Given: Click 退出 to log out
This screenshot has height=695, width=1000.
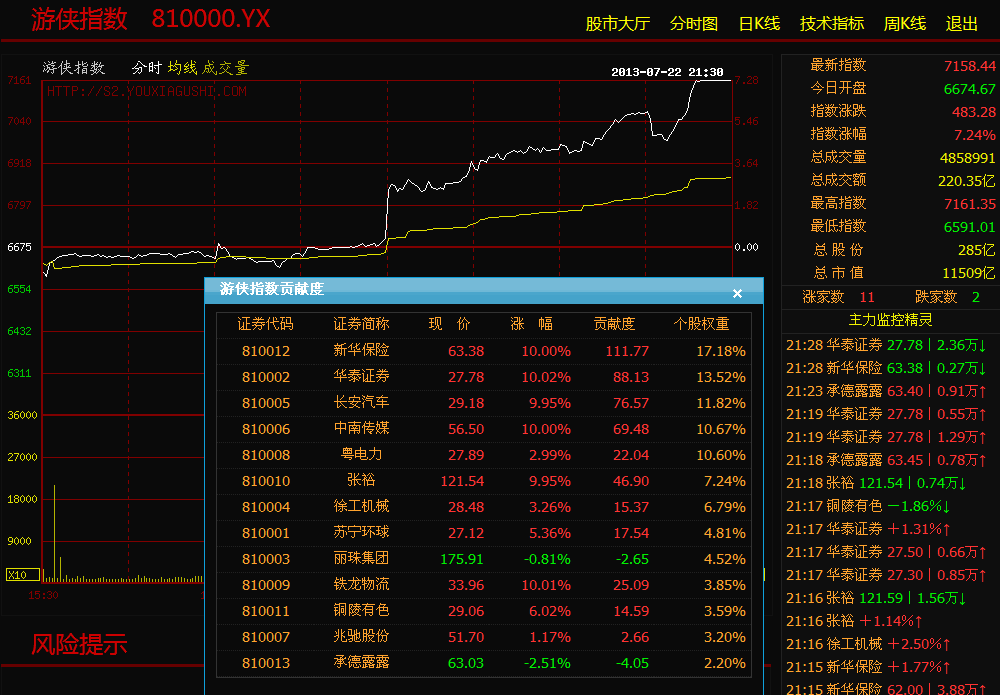Looking at the screenshot, I should pyautogui.click(x=962, y=24).
